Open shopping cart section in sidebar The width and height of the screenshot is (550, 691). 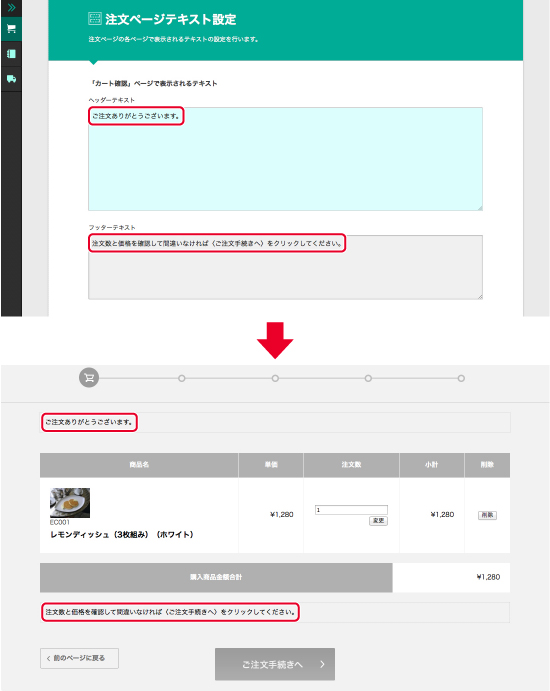(11, 29)
